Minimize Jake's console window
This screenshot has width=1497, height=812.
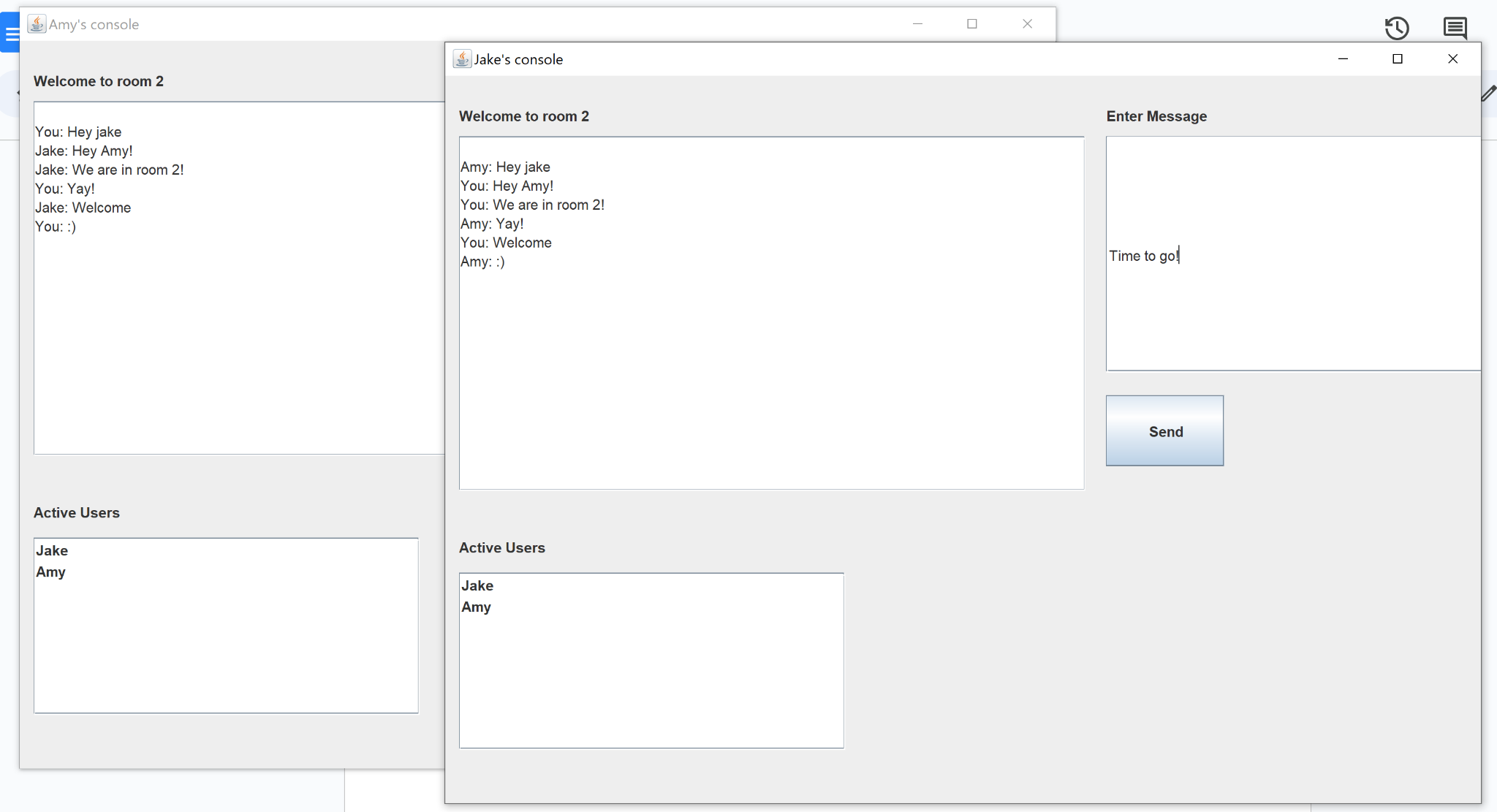[1343, 59]
